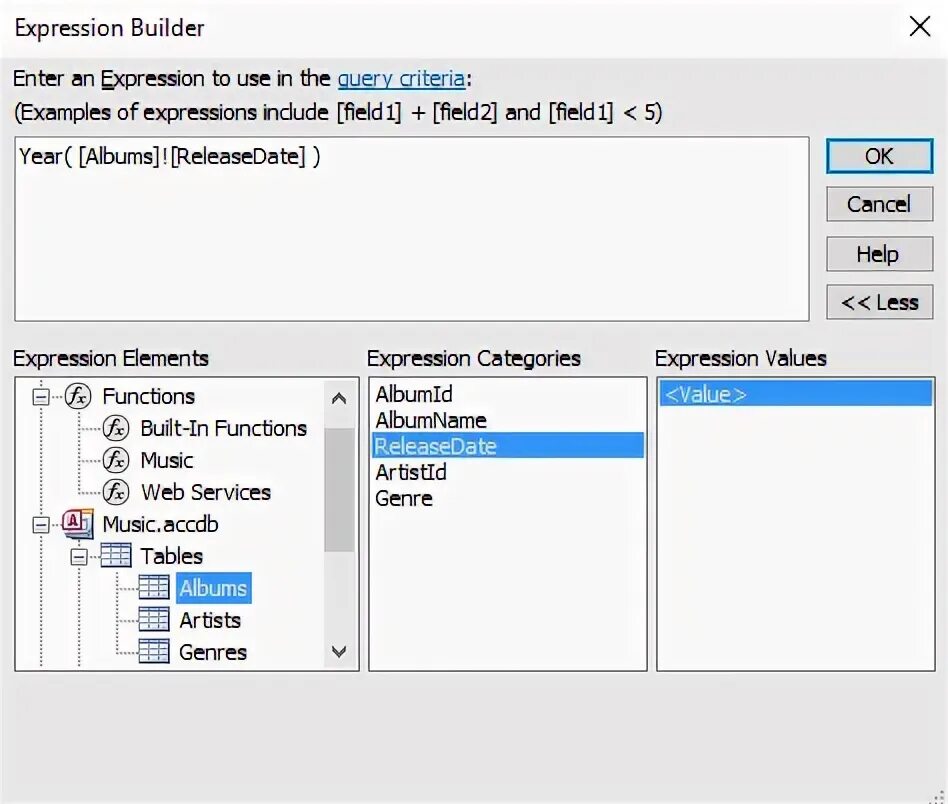This screenshot has width=948, height=804.
Task: Select Music under Functions
Action: (167, 461)
